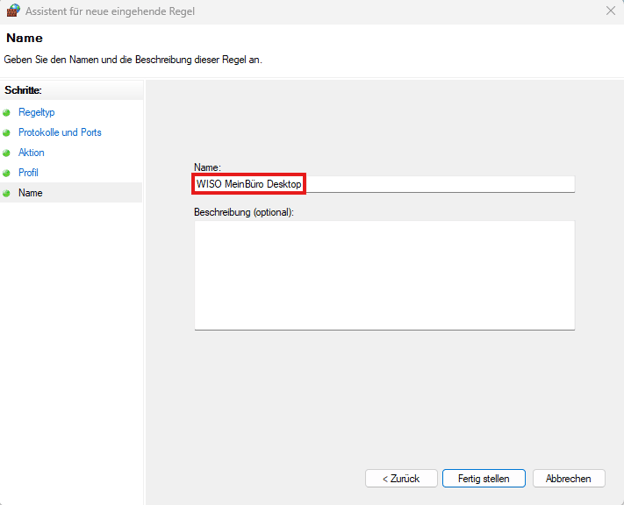Click the green bullet beside the Name step
Screen dimensions: 624x505
pos(7,193)
